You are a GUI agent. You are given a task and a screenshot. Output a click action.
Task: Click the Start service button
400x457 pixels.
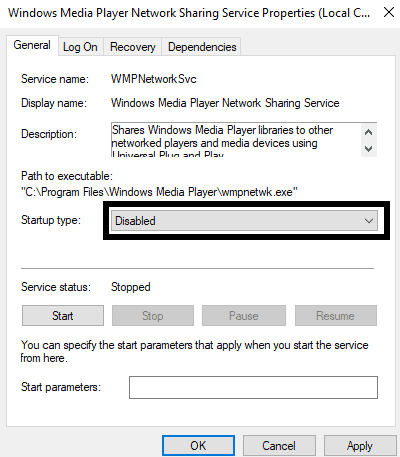63,316
